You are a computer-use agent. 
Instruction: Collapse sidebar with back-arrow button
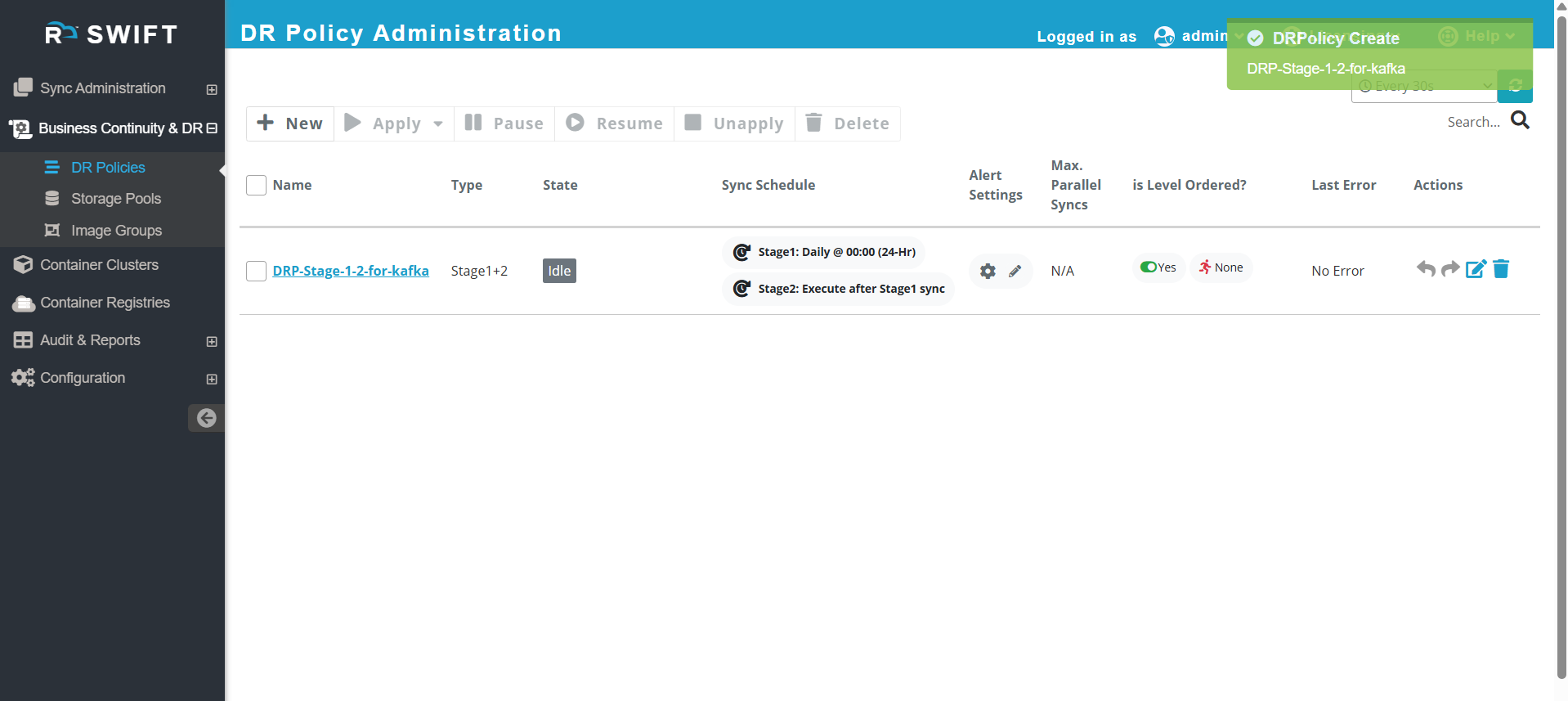pyautogui.click(x=206, y=418)
